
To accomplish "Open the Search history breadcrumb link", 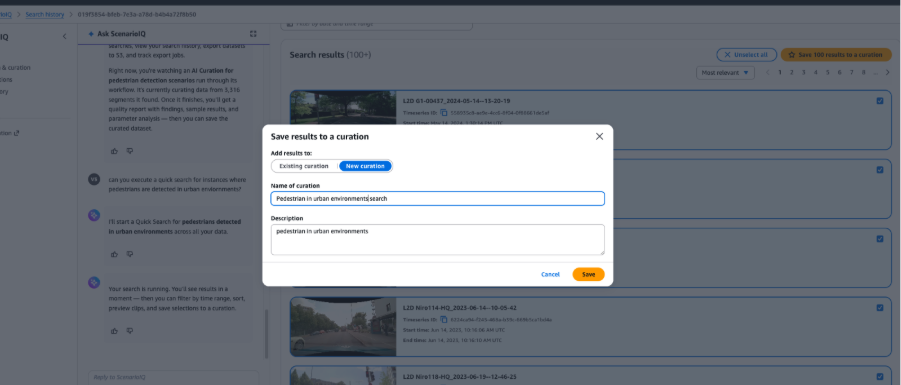I will (44, 14).
